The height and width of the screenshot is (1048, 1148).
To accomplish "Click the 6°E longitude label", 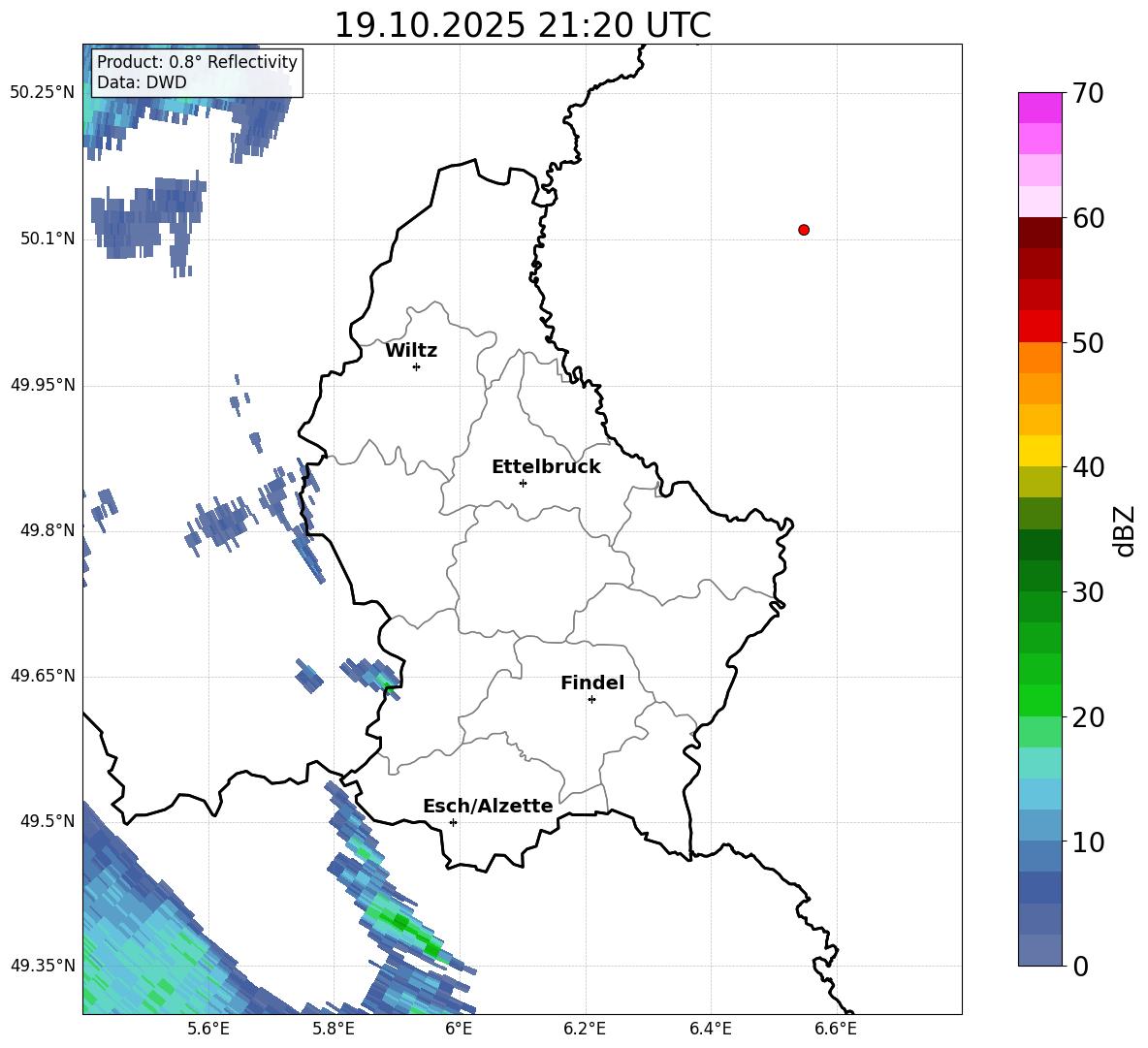I will coord(459,1029).
